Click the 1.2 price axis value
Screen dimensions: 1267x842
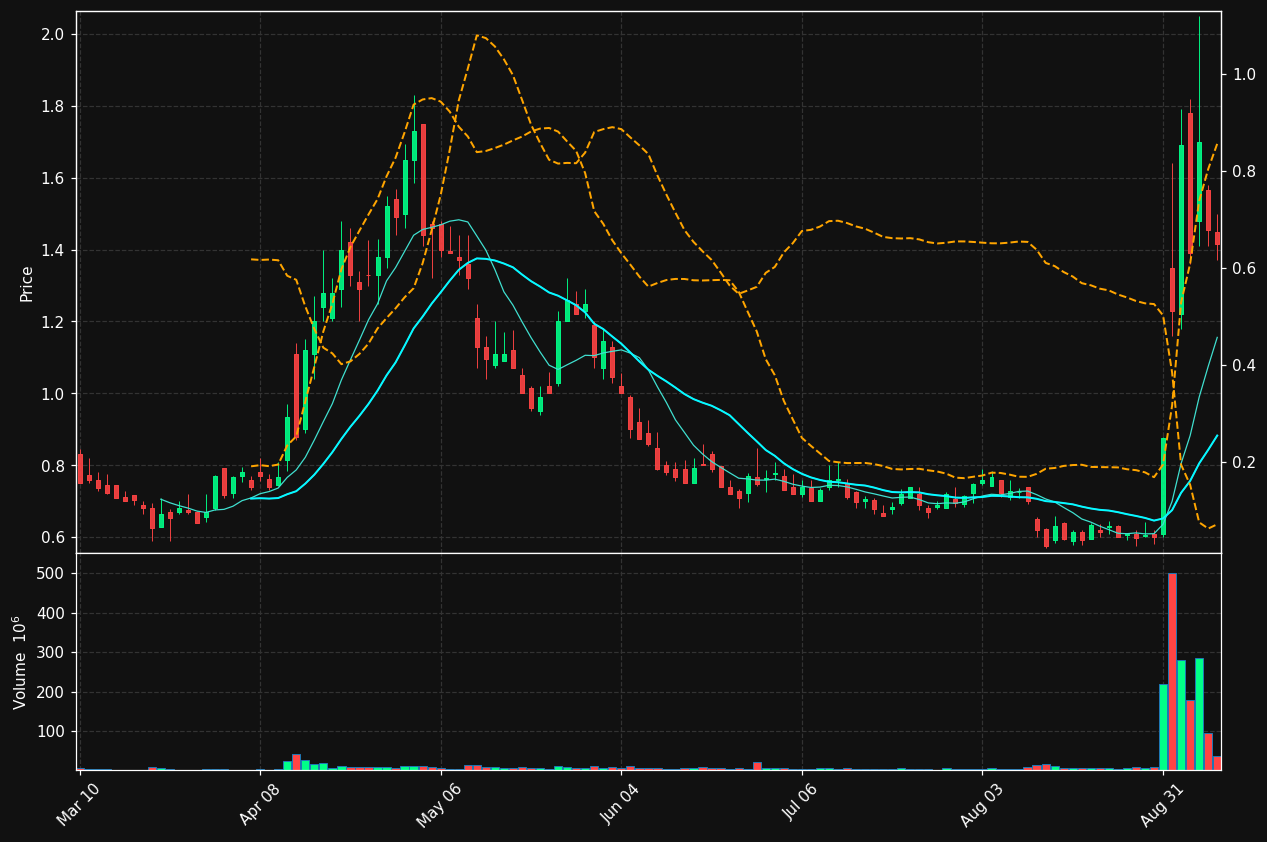coord(53,322)
